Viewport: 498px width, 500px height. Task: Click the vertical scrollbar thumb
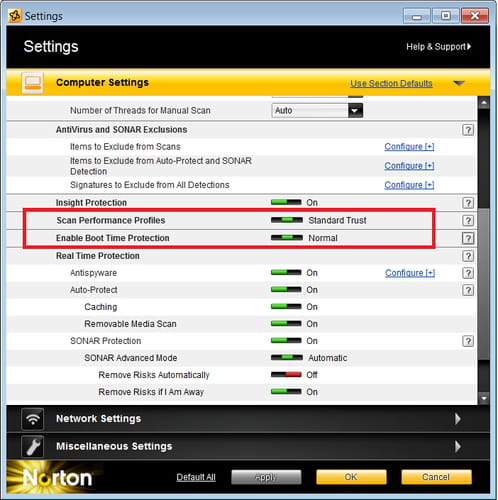tap(484, 283)
